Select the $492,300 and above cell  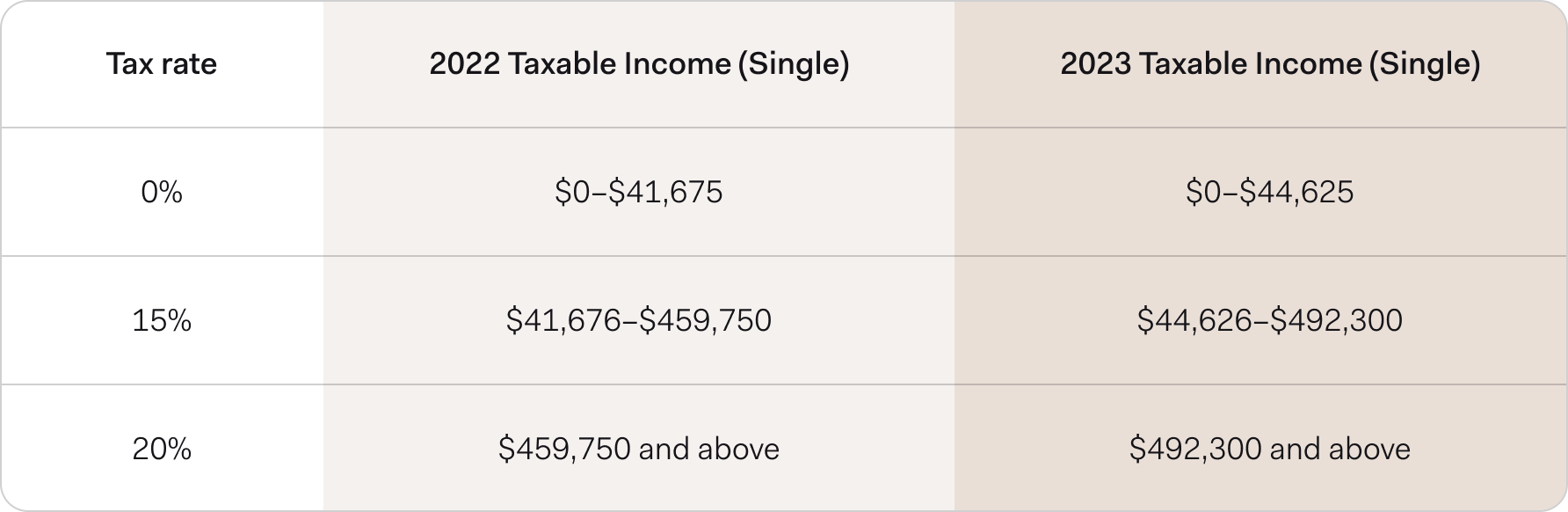point(1270,449)
